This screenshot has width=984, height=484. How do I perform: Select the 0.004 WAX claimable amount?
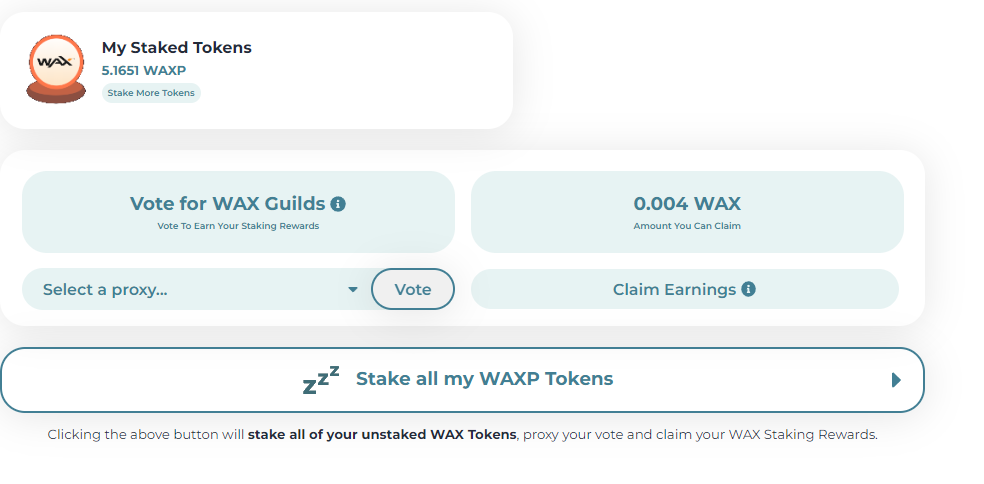pyautogui.click(x=687, y=203)
